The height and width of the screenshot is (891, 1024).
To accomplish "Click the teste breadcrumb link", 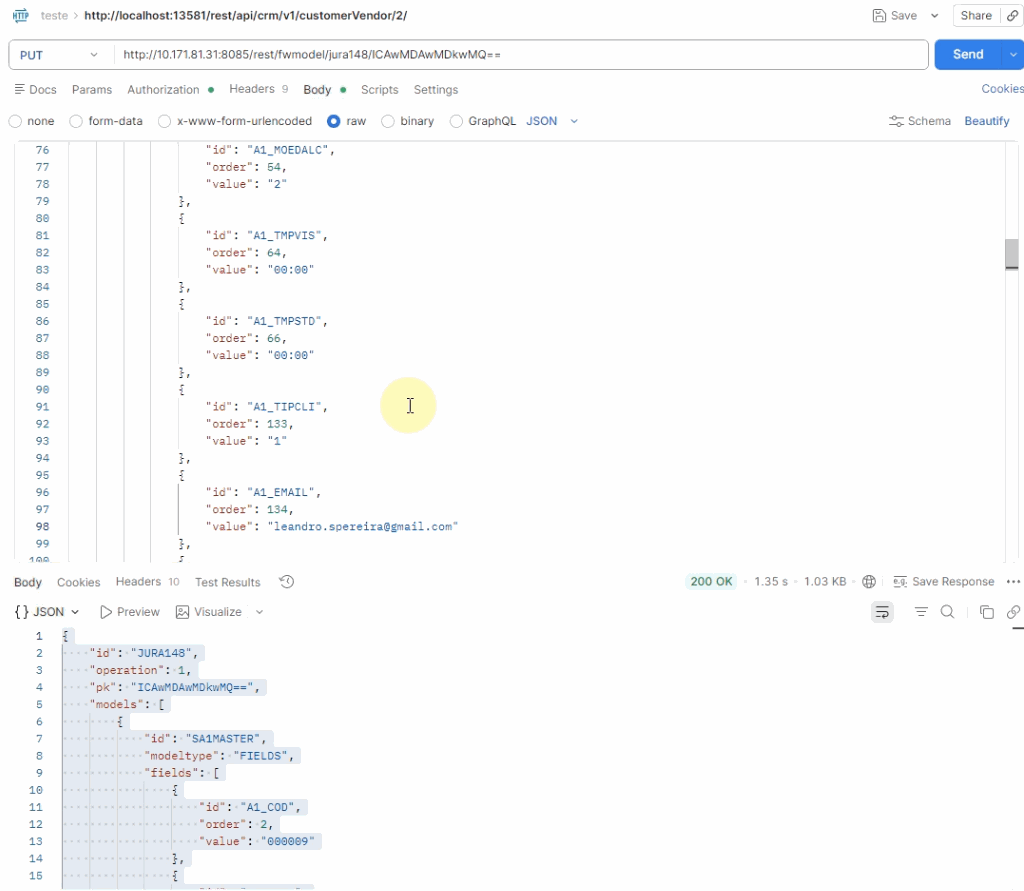I will (x=54, y=16).
